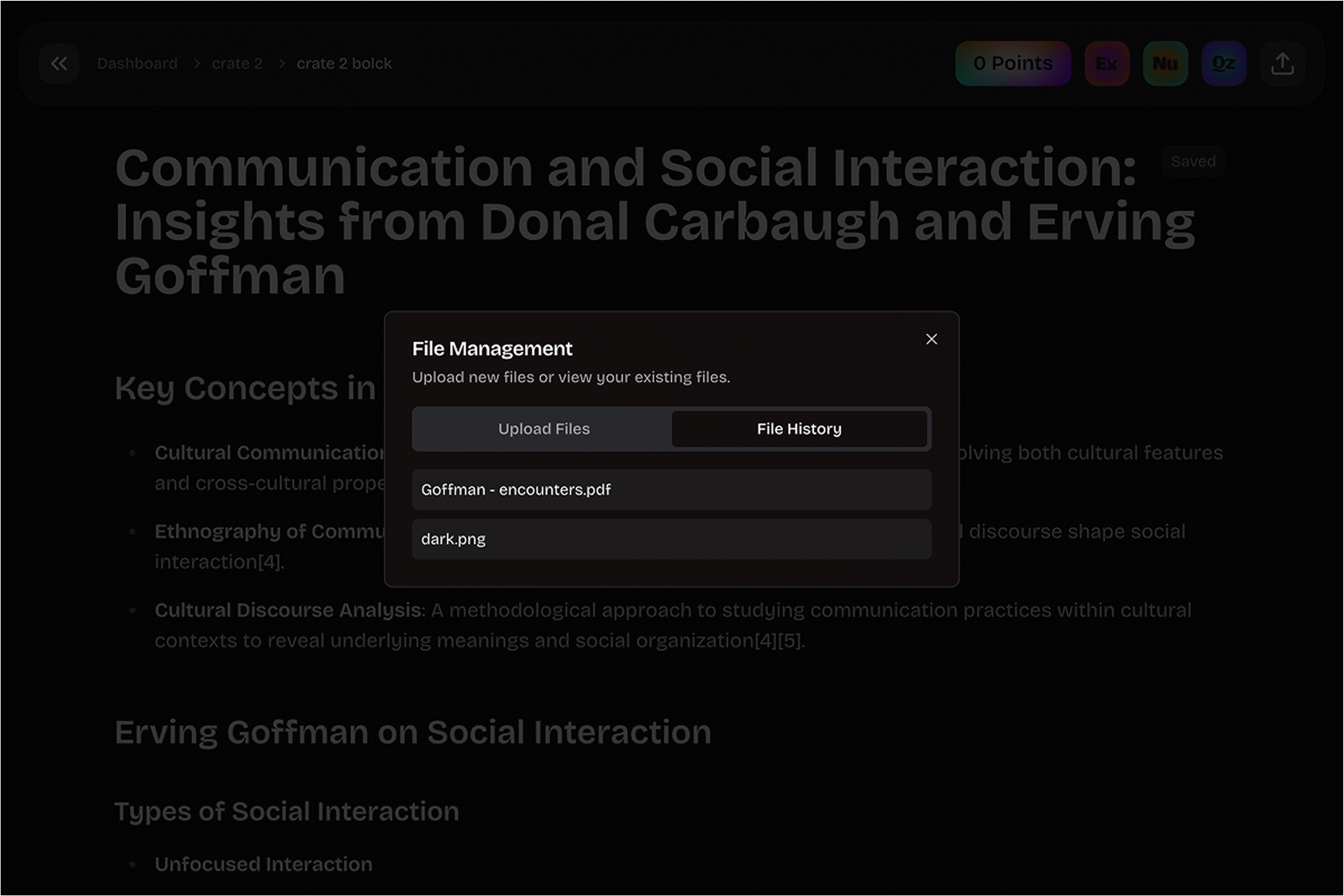
Task: Click the Types of Social Interaction heading
Action: pos(287,811)
